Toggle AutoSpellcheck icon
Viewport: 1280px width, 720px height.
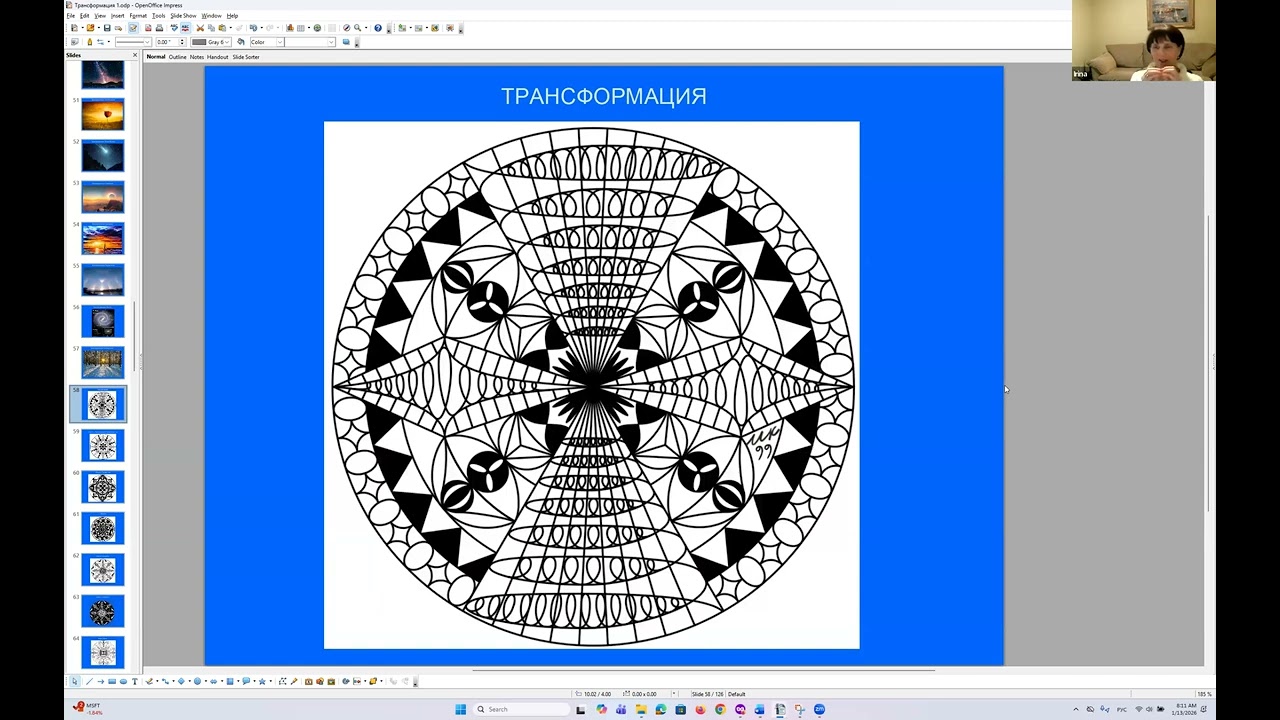point(185,28)
